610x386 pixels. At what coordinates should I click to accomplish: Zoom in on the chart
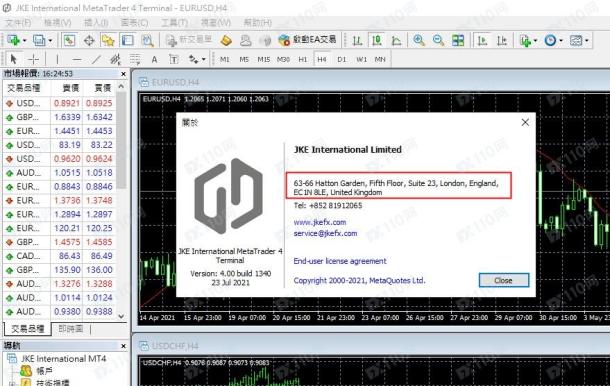419,40
